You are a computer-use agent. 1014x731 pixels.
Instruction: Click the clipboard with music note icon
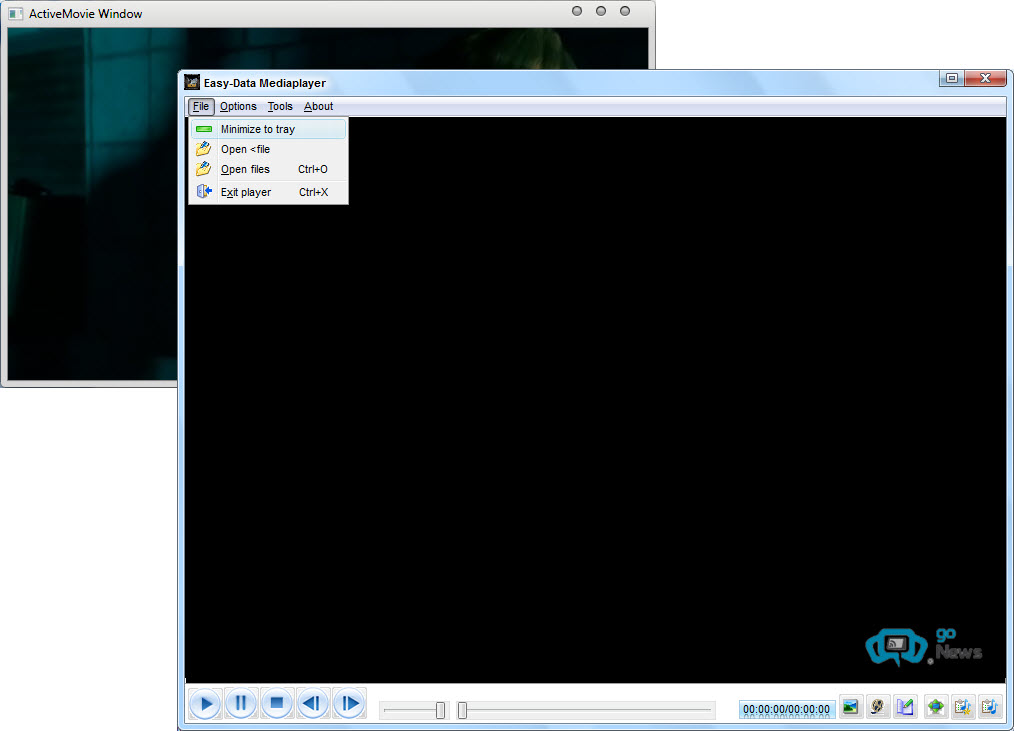tap(989, 707)
